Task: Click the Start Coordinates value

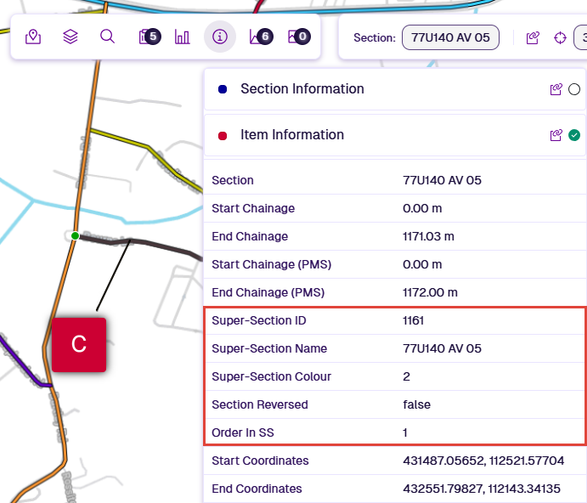Action: coord(483,461)
